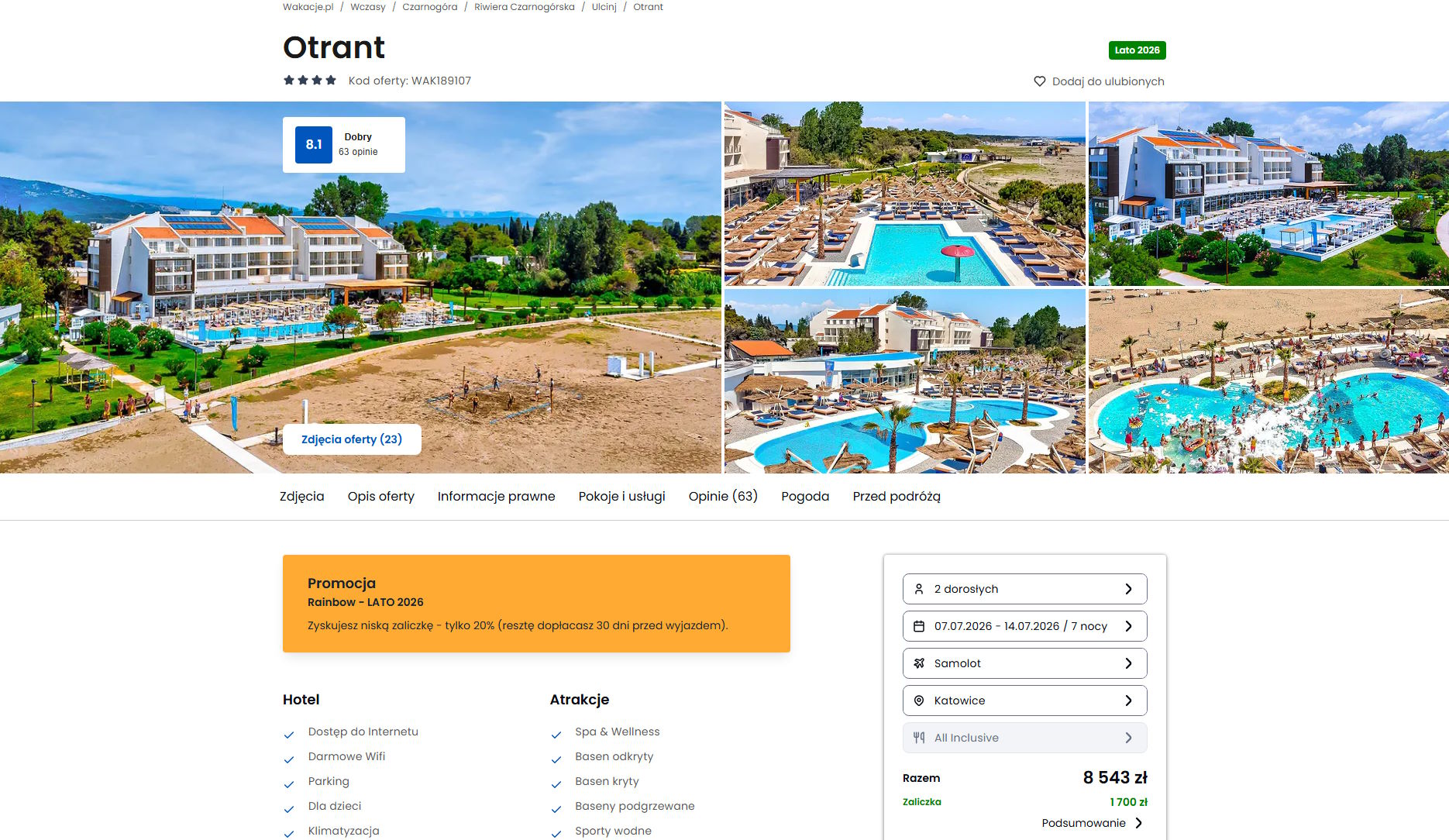Click the checkmark beside Spa & Wellness
The width and height of the screenshot is (1449, 840).
tap(556, 735)
